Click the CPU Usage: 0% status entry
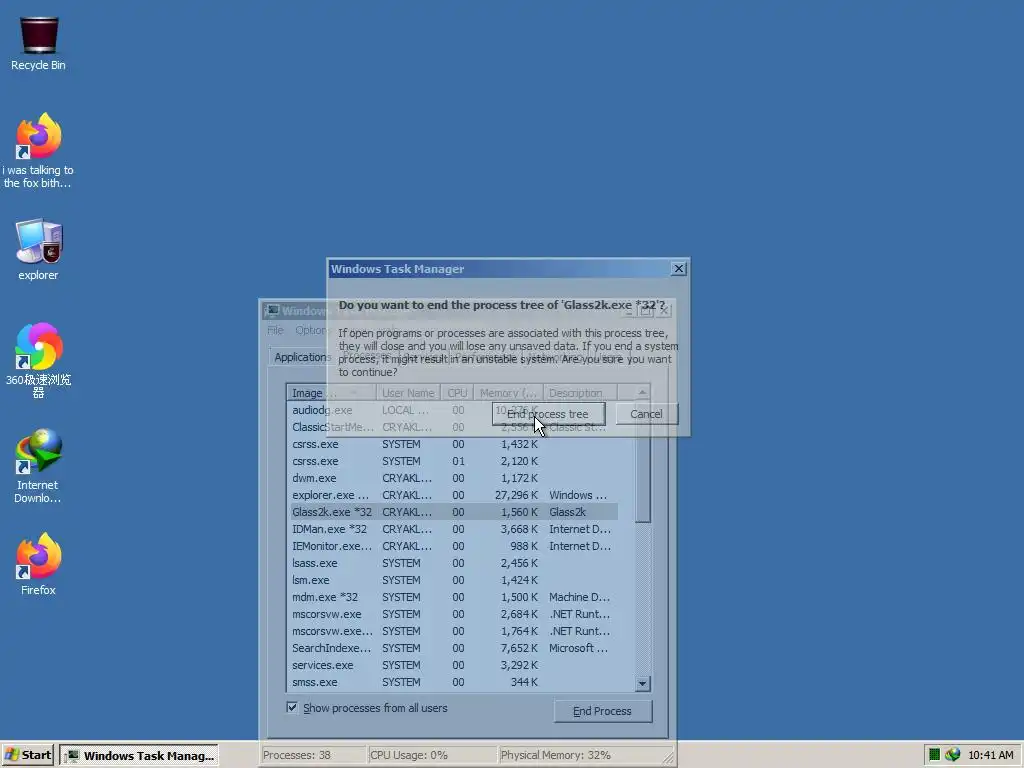The height and width of the screenshot is (768, 1024). click(x=431, y=755)
